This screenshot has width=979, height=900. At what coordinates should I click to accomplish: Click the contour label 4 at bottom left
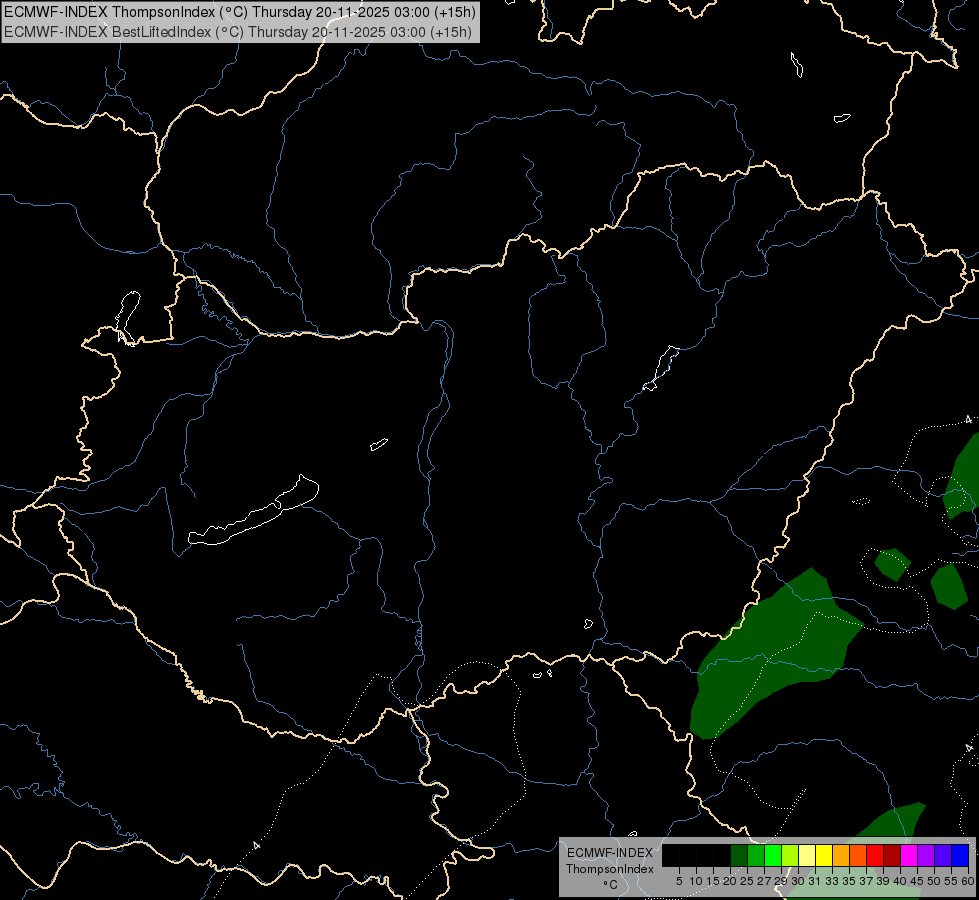pyautogui.click(x=256, y=846)
